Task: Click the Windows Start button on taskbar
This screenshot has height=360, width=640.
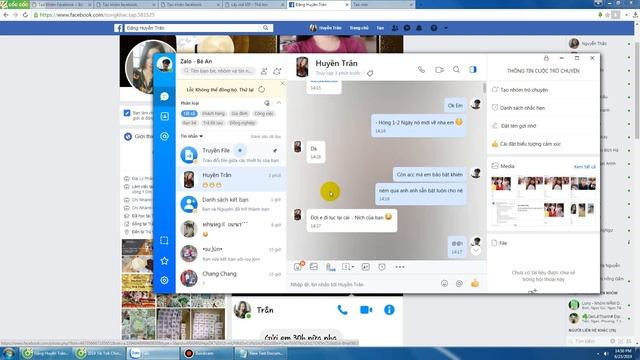Action: 9,353
